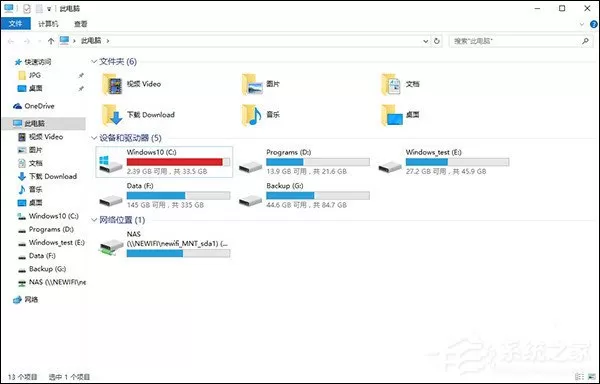The height and width of the screenshot is (384, 600).
Task: Open the 桌面 folder icon in main pane
Action: (392, 115)
